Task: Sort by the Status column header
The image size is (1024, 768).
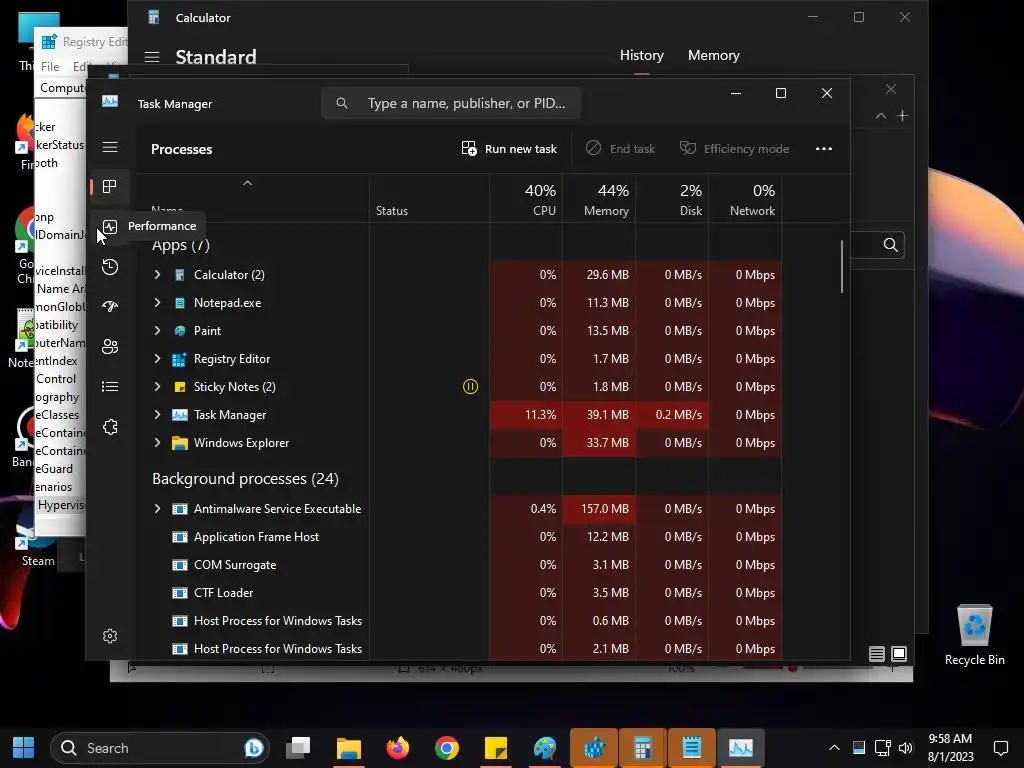Action: pyautogui.click(x=429, y=199)
